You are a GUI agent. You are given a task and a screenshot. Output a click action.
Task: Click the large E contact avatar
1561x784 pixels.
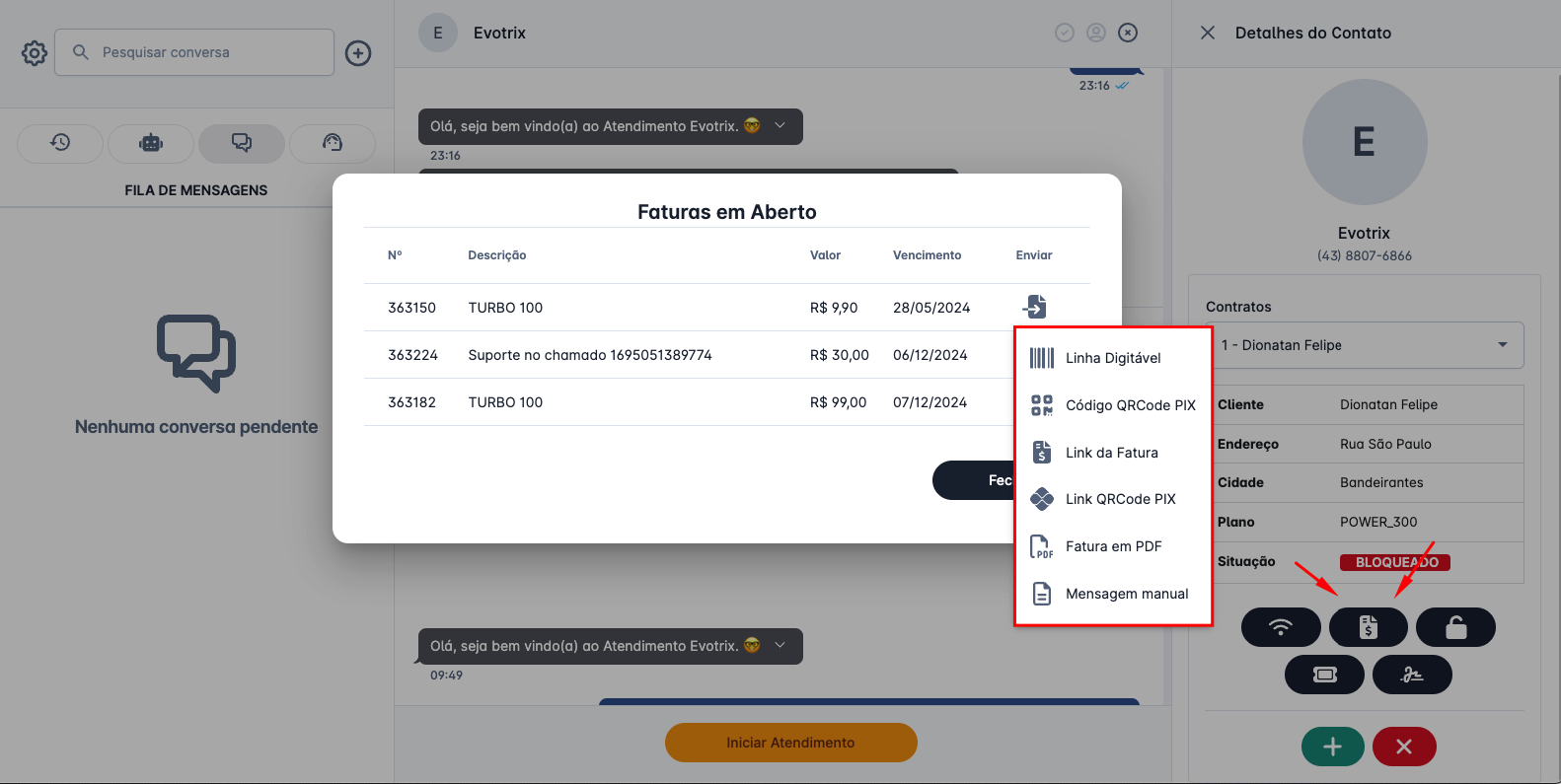pos(1365,142)
